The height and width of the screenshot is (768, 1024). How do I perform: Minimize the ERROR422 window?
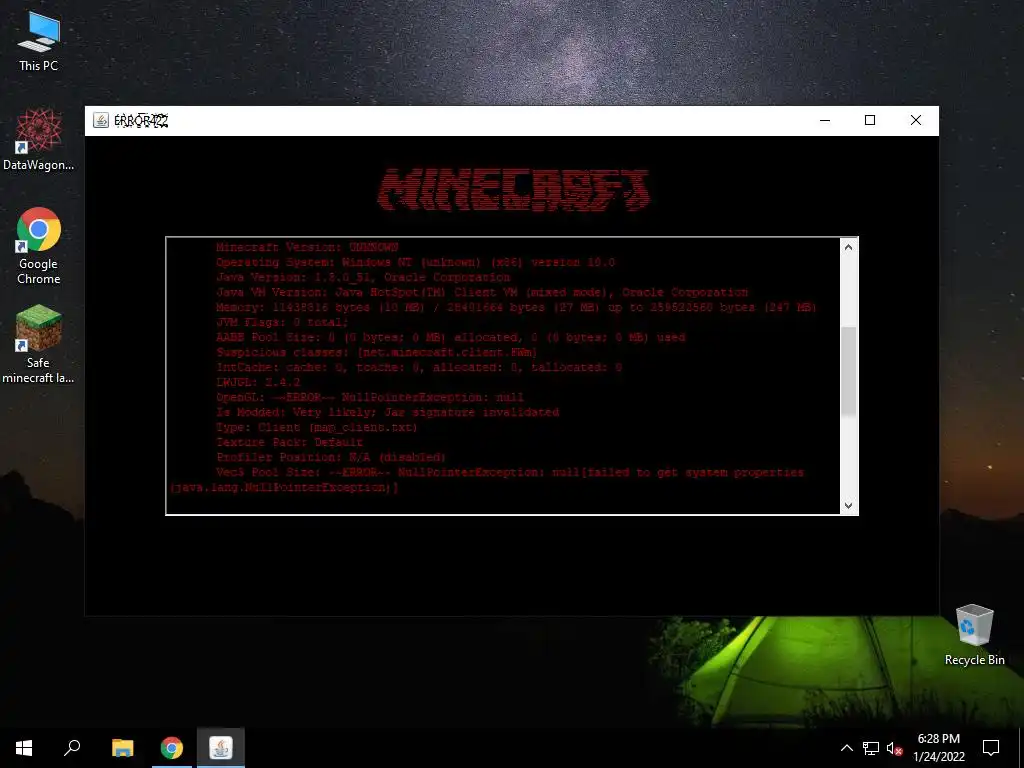click(x=825, y=120)
